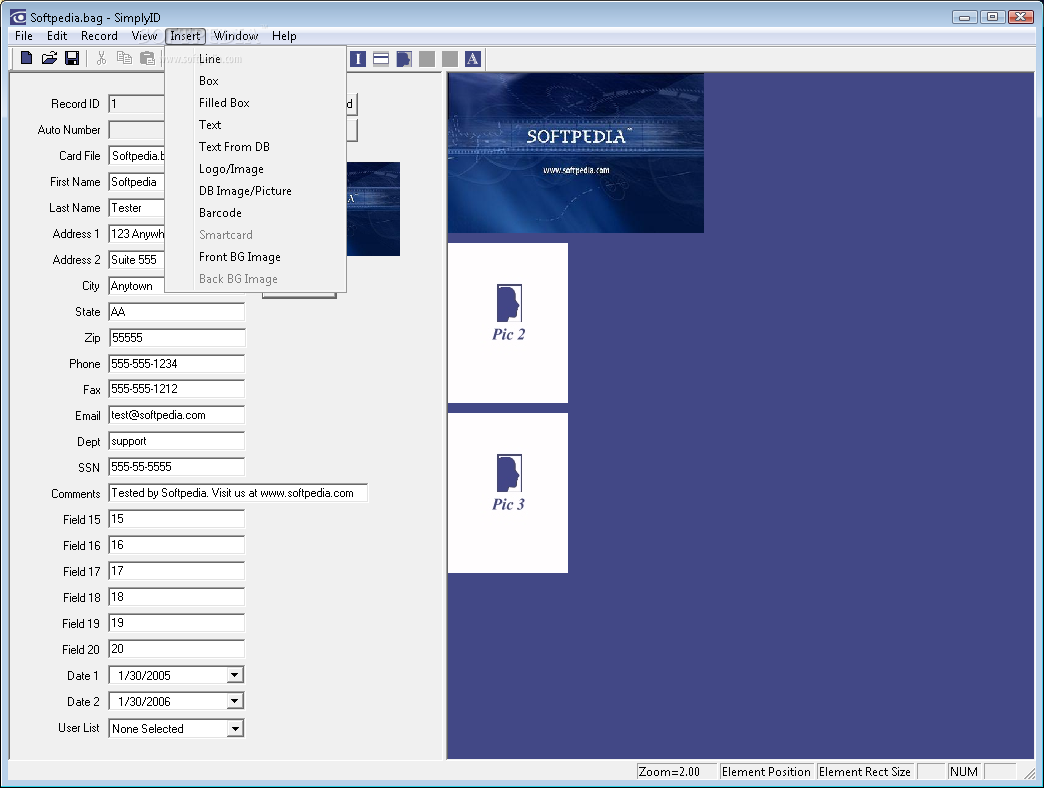
Task: Click the SSN input field
Action: coord(176,467)
